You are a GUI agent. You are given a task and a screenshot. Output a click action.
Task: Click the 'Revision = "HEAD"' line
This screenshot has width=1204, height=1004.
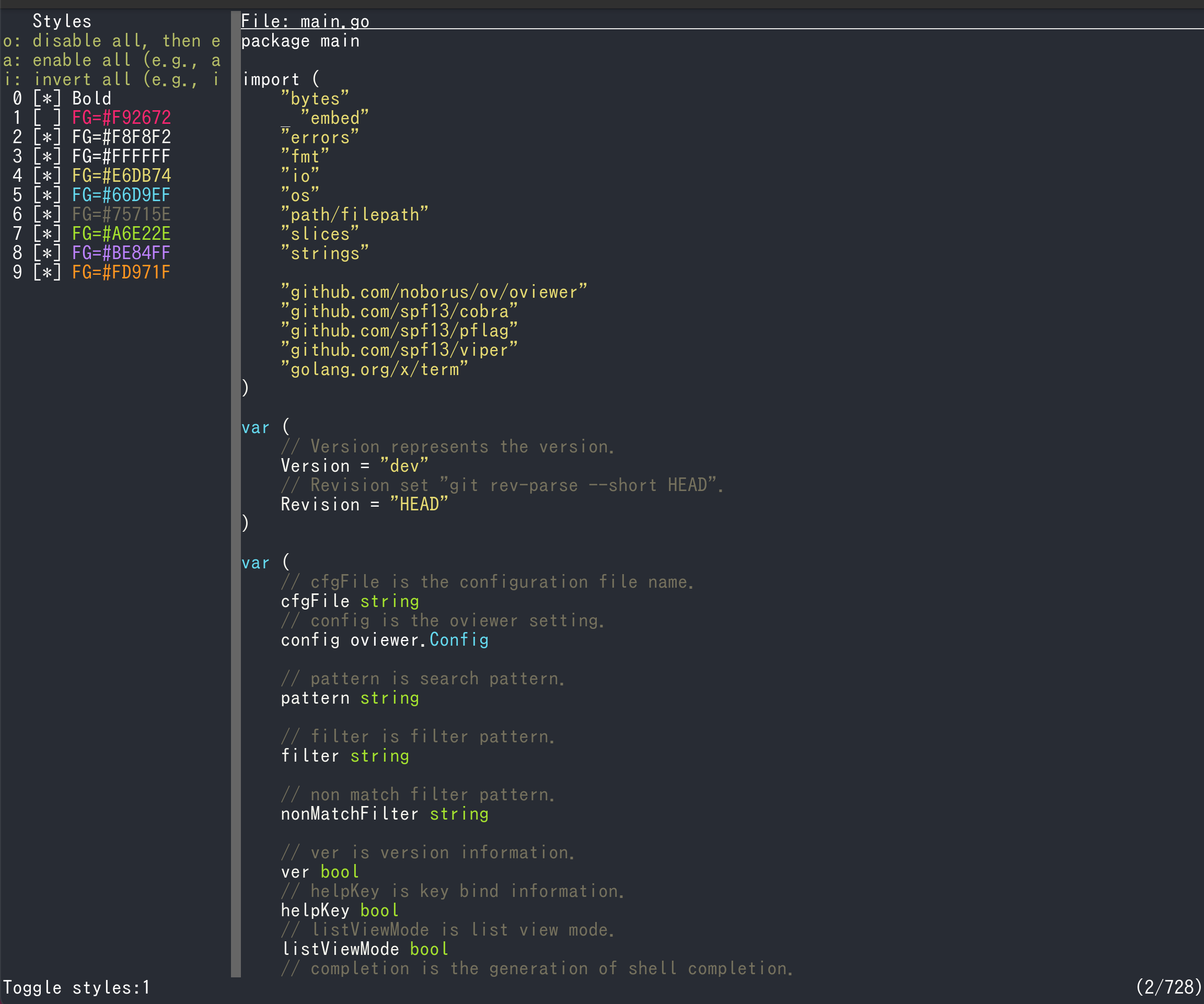coord(365,505)
